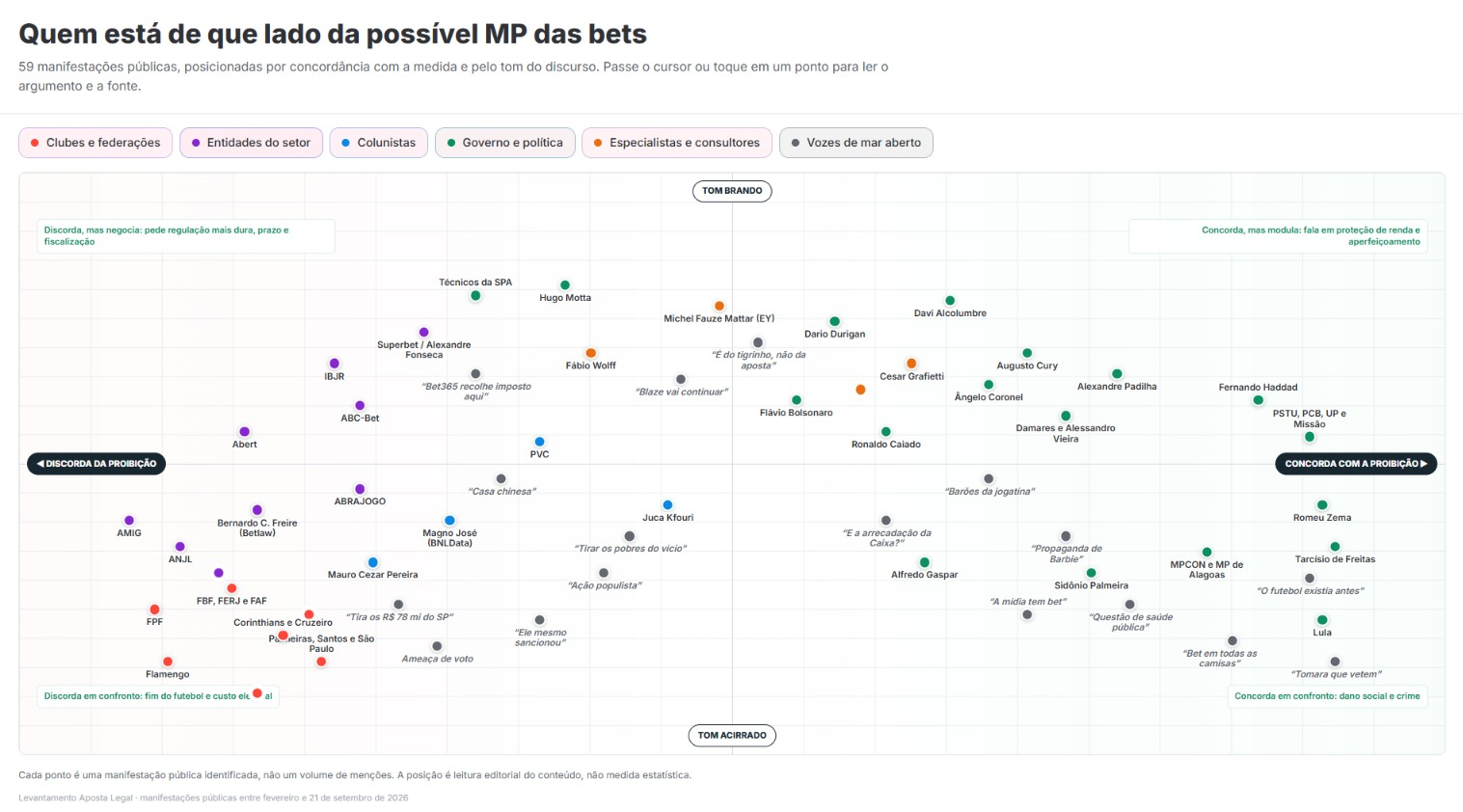The height and width of the screenshot is (812, 1463).
Task: Click the Romeu Zema data point
Action: click(1322, 505)
